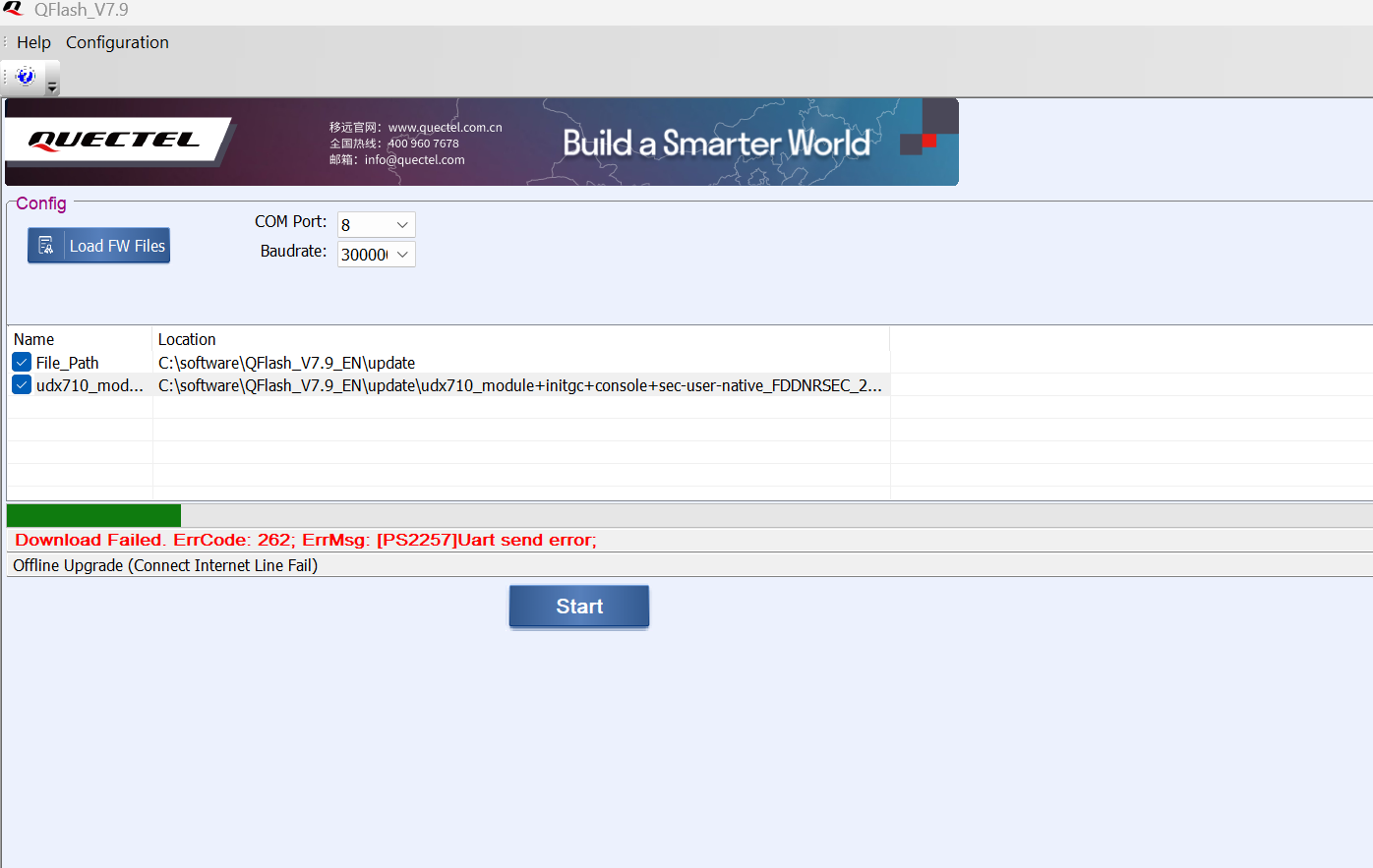Open the Configuration menu
Image resolution: width=1373 pixels, height=868 pixels.
[117, 42]
